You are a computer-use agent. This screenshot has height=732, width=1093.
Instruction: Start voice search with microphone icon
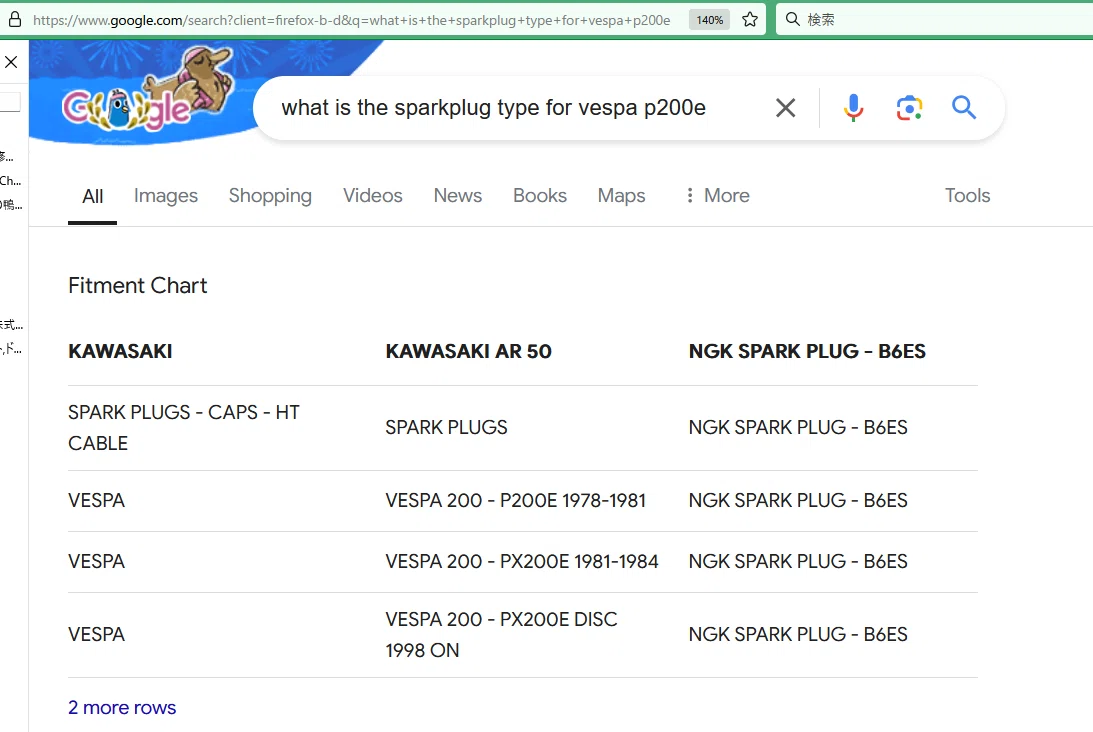coord(853,107)
